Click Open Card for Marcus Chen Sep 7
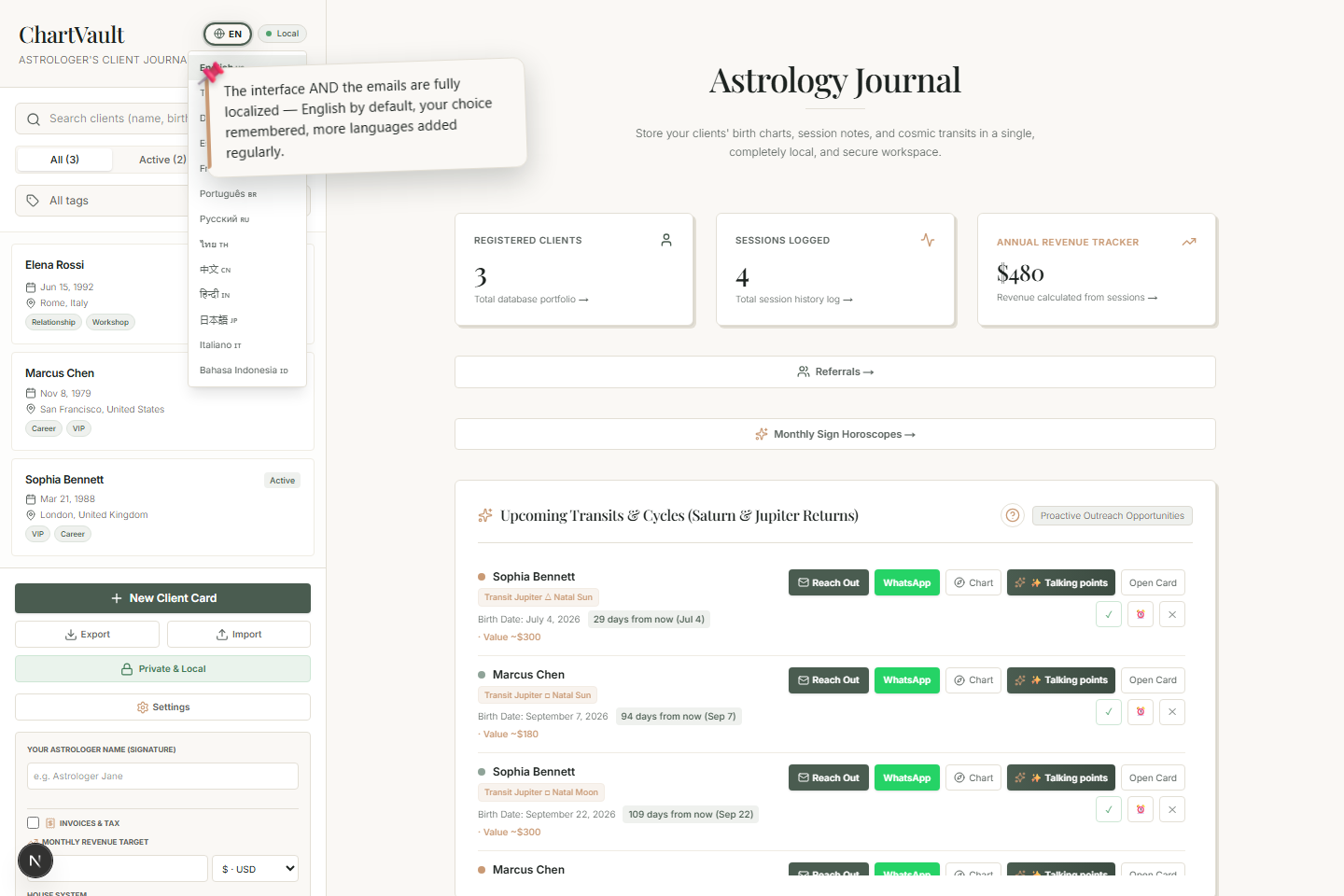Image resolution: width=1344 pixels, height=896 pixels. (x=1153, y=680)
